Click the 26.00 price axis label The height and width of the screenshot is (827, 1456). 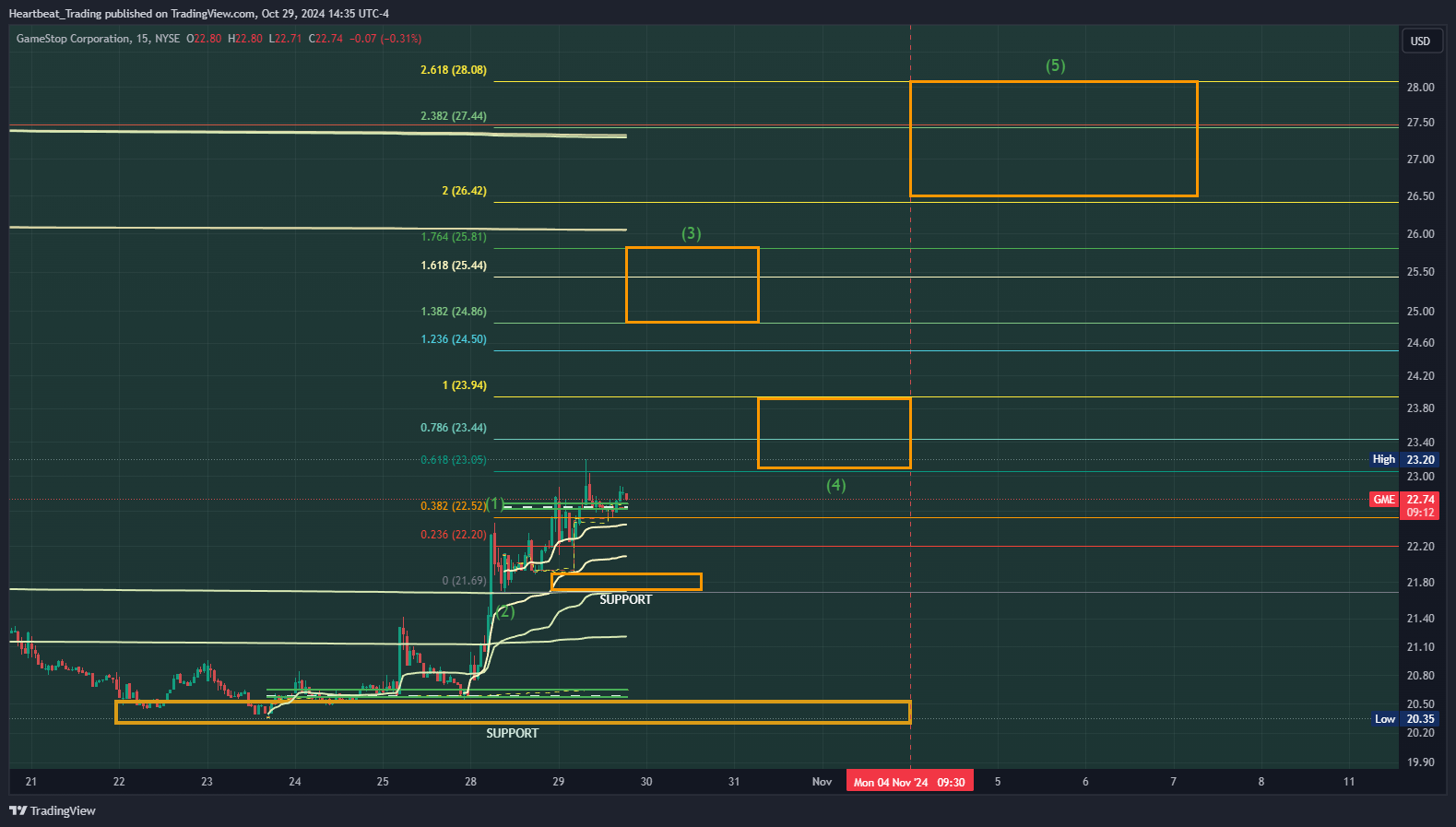click(1420, 234)
